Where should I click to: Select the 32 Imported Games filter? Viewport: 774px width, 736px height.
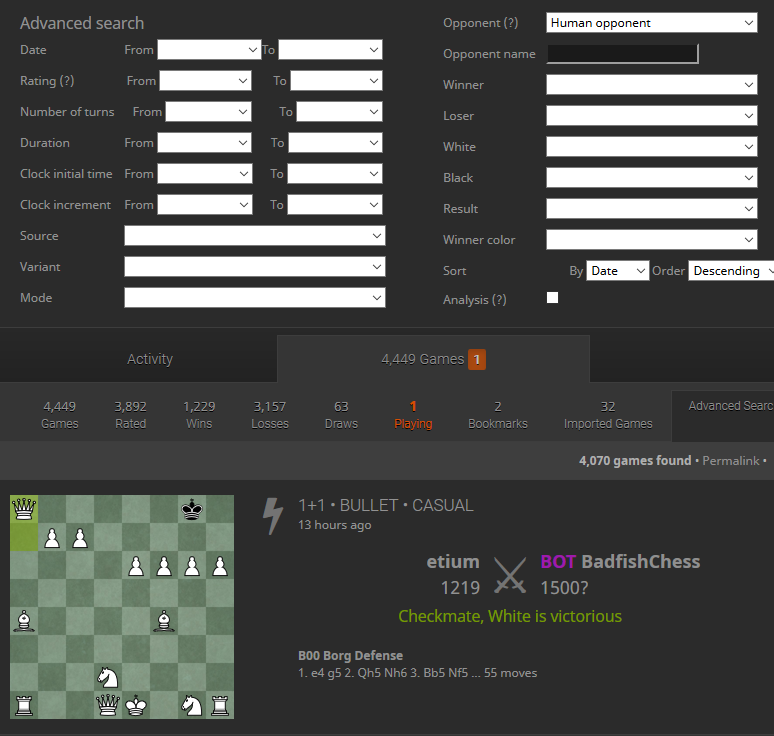[x=608, y=415]
